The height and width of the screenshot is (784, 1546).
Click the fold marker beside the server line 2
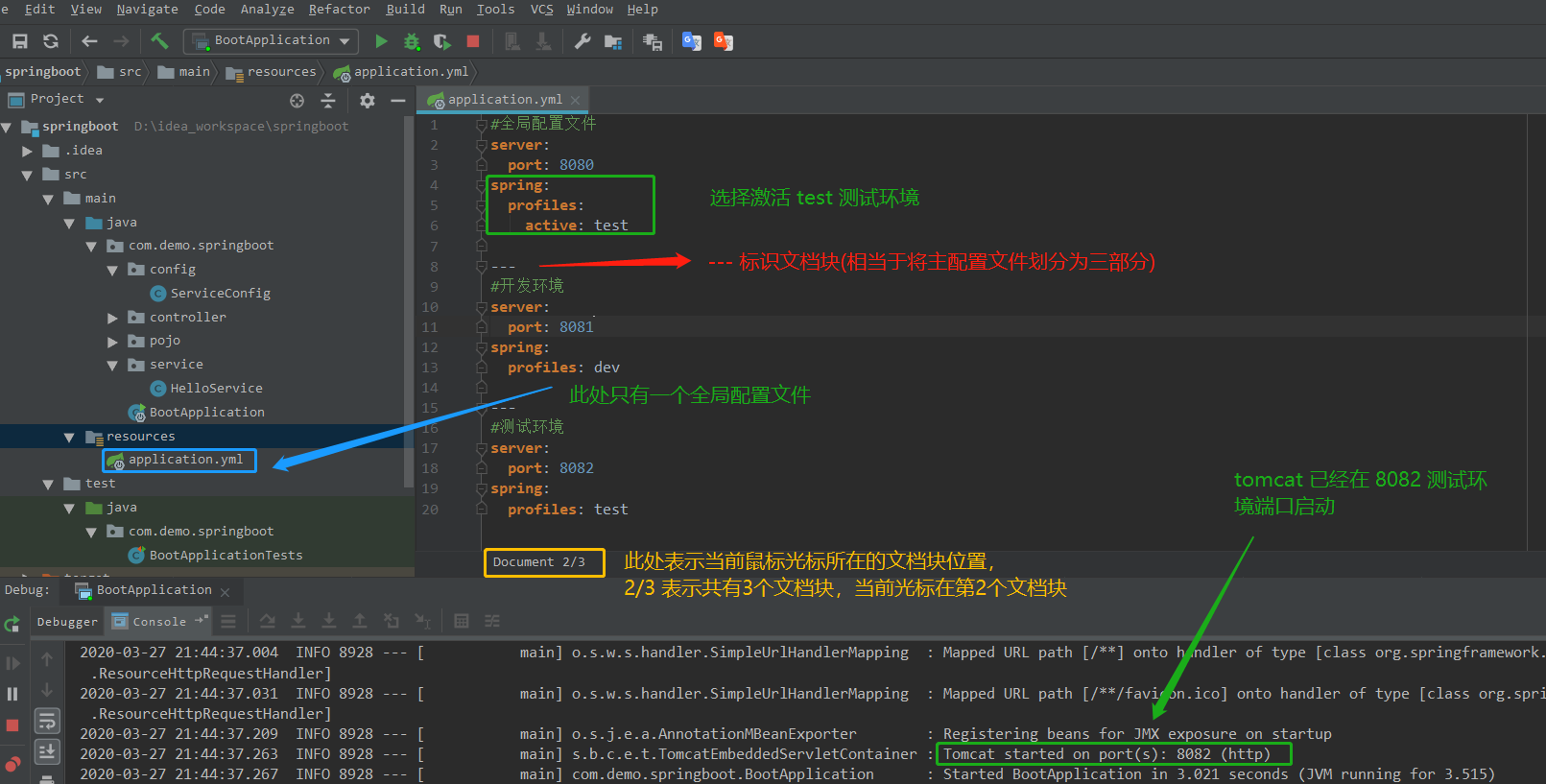482,146
